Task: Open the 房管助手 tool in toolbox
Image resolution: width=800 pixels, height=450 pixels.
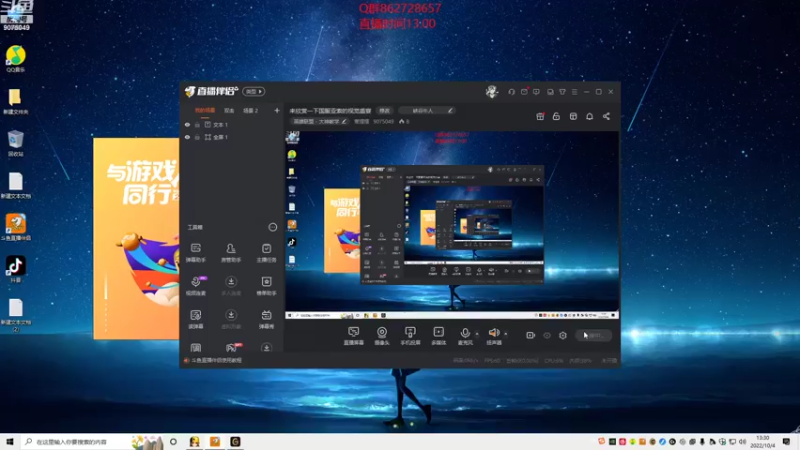Action: tap(231, 253)
